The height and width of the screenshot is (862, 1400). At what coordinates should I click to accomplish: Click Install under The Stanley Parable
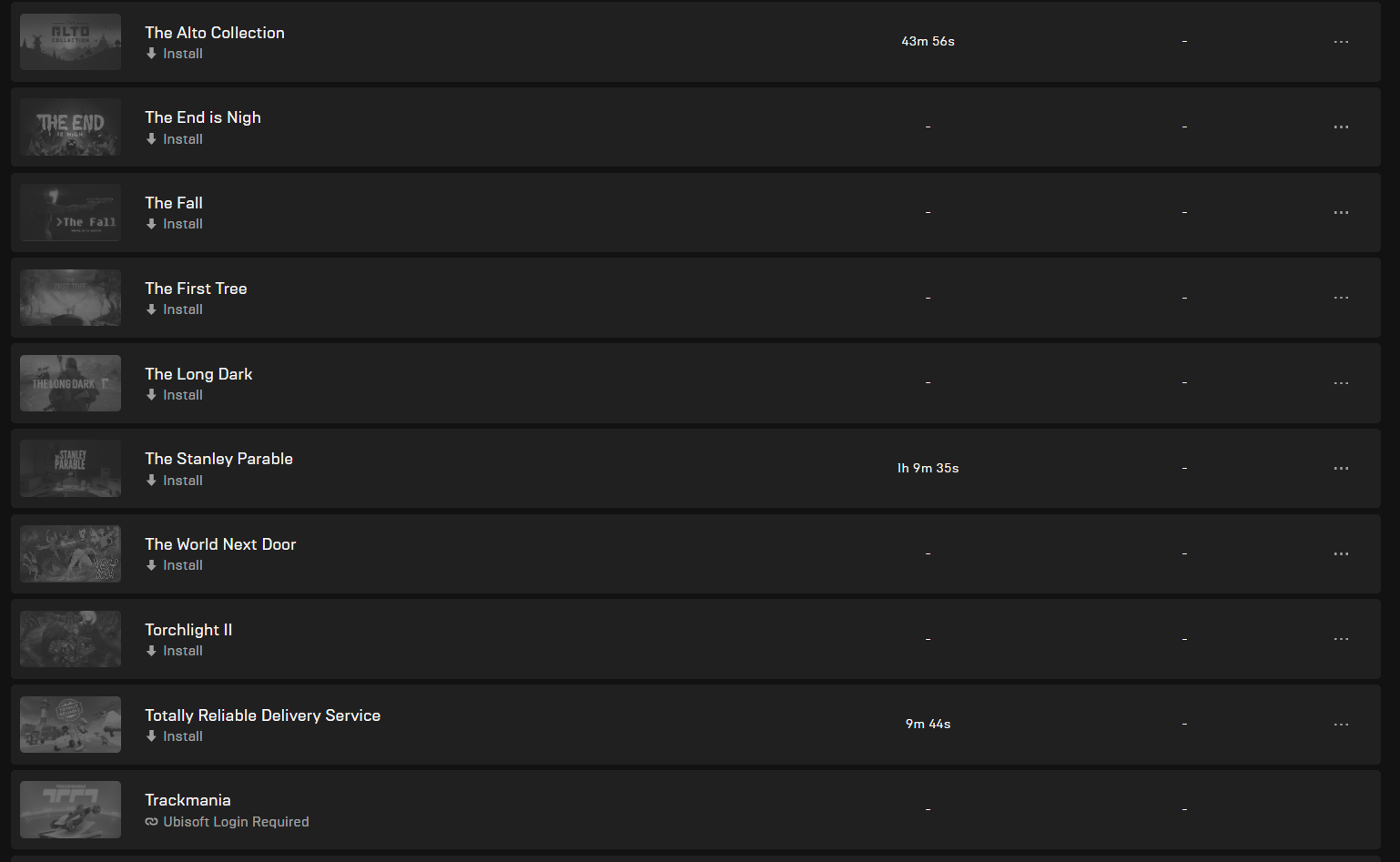(x=174, y=481)
